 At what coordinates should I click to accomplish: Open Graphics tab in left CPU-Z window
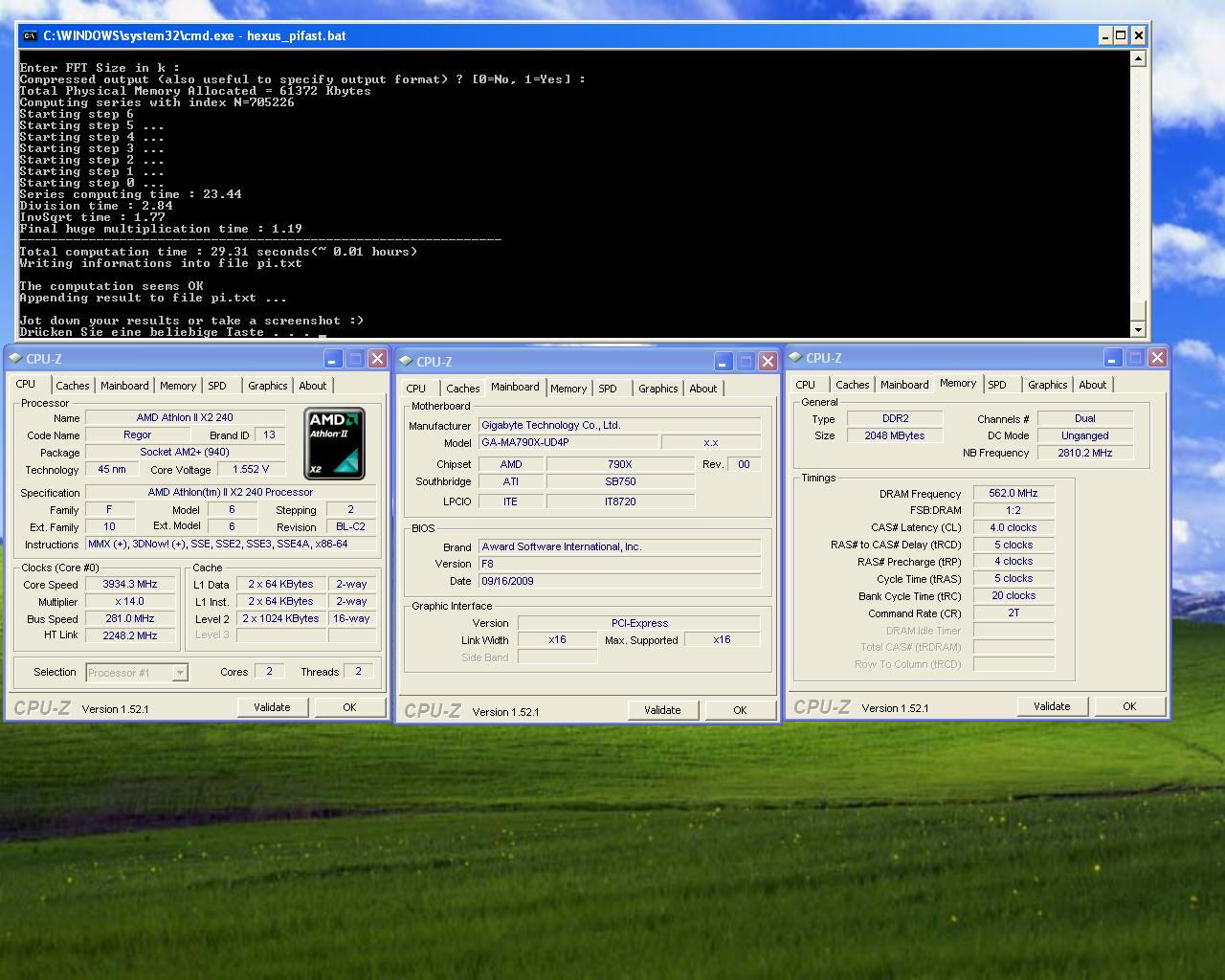[267, 386]
